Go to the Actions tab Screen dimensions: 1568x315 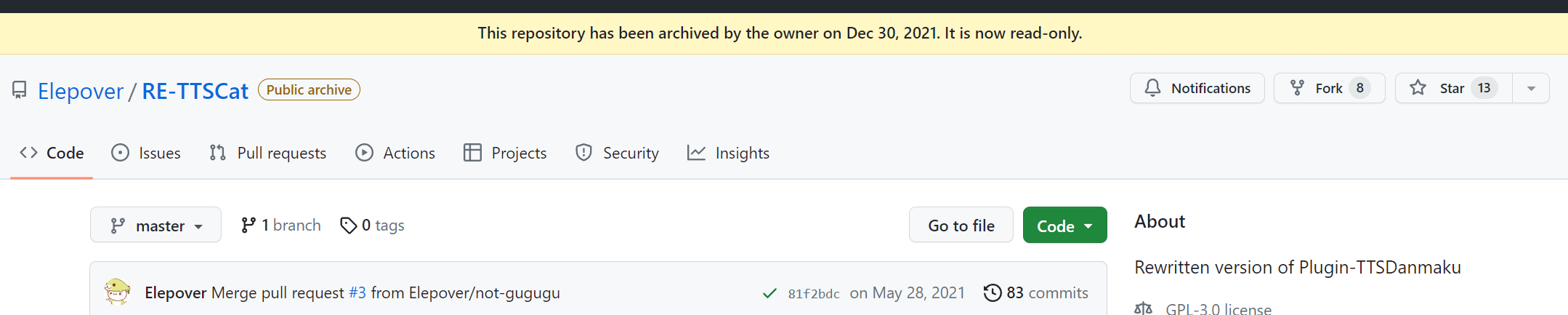click(x=395, y=153)
